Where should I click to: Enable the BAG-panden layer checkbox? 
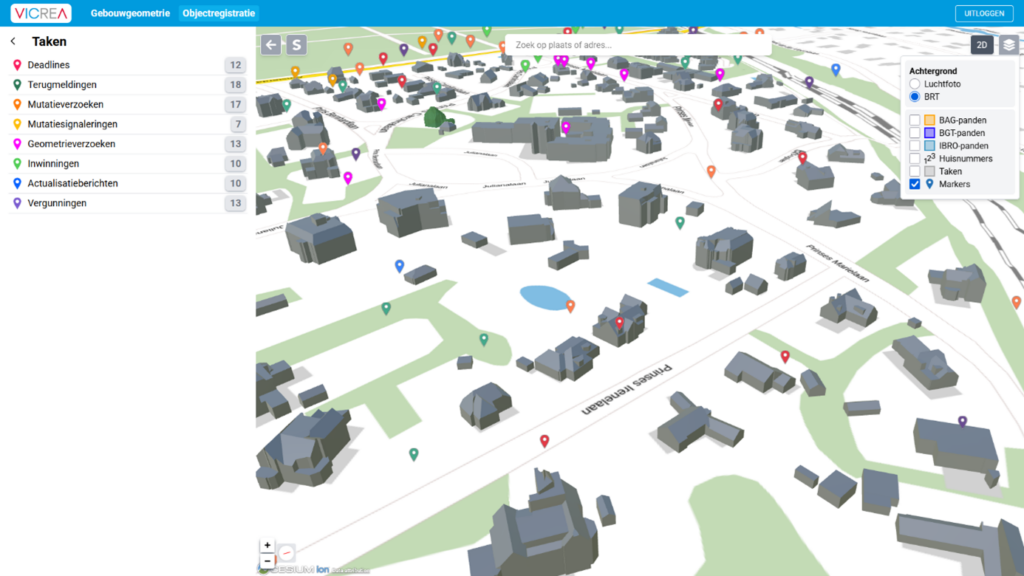(x=915, y=120)
